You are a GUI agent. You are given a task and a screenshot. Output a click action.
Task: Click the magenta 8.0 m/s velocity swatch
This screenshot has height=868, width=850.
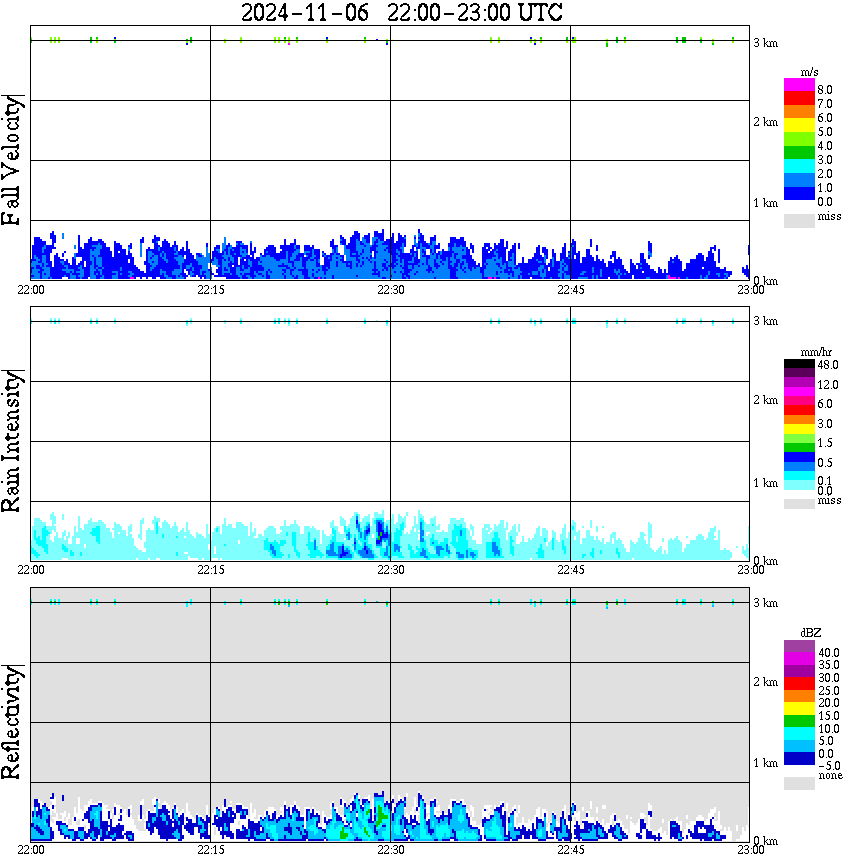pyautogui.click(x=799, y=85)
